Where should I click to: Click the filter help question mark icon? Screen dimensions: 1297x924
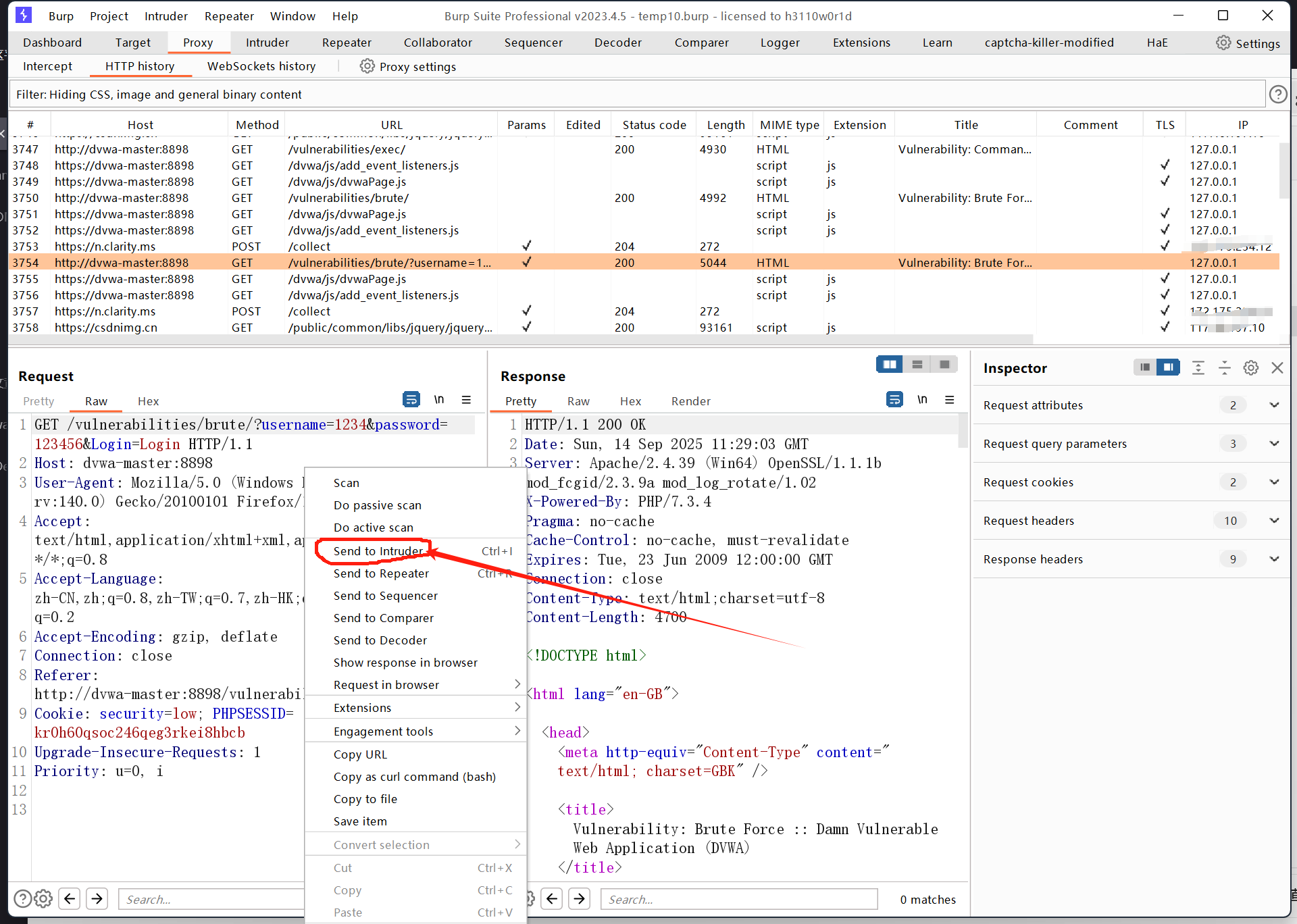[x=1278, y=95]
